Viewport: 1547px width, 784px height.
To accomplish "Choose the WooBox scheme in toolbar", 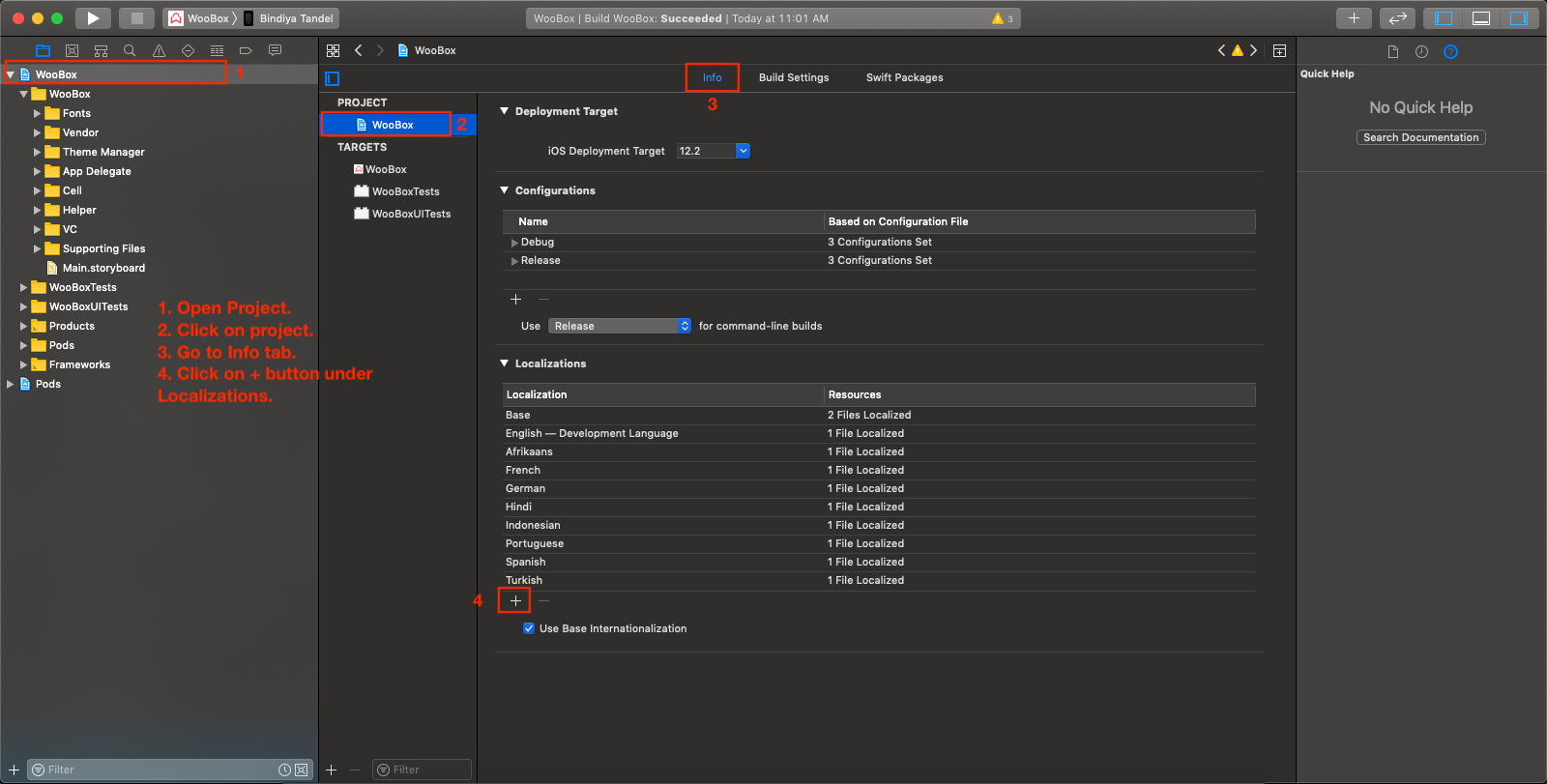I will pyautogui.click(x=201, y=18).
